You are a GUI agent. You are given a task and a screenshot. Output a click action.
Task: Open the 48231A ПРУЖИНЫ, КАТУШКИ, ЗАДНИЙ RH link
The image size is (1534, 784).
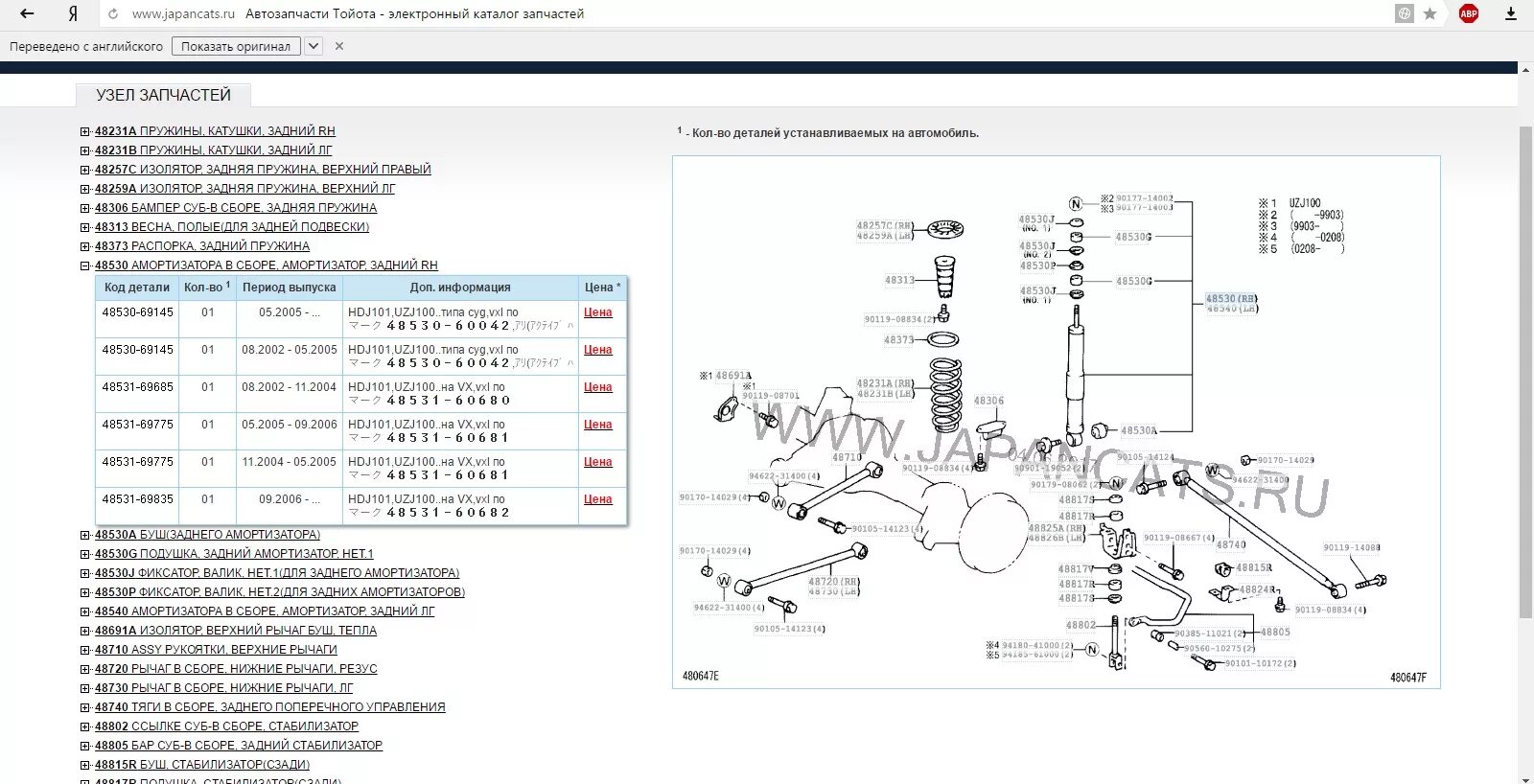point(215,131)
